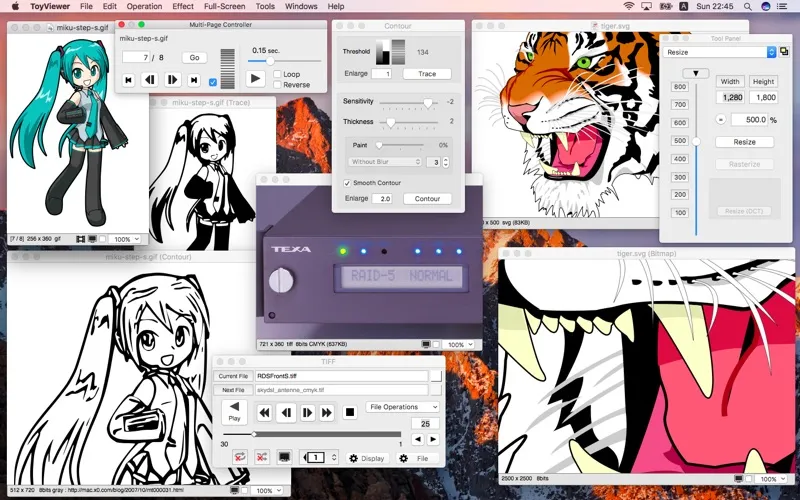Click the Contour button

[x=427, y=198]
